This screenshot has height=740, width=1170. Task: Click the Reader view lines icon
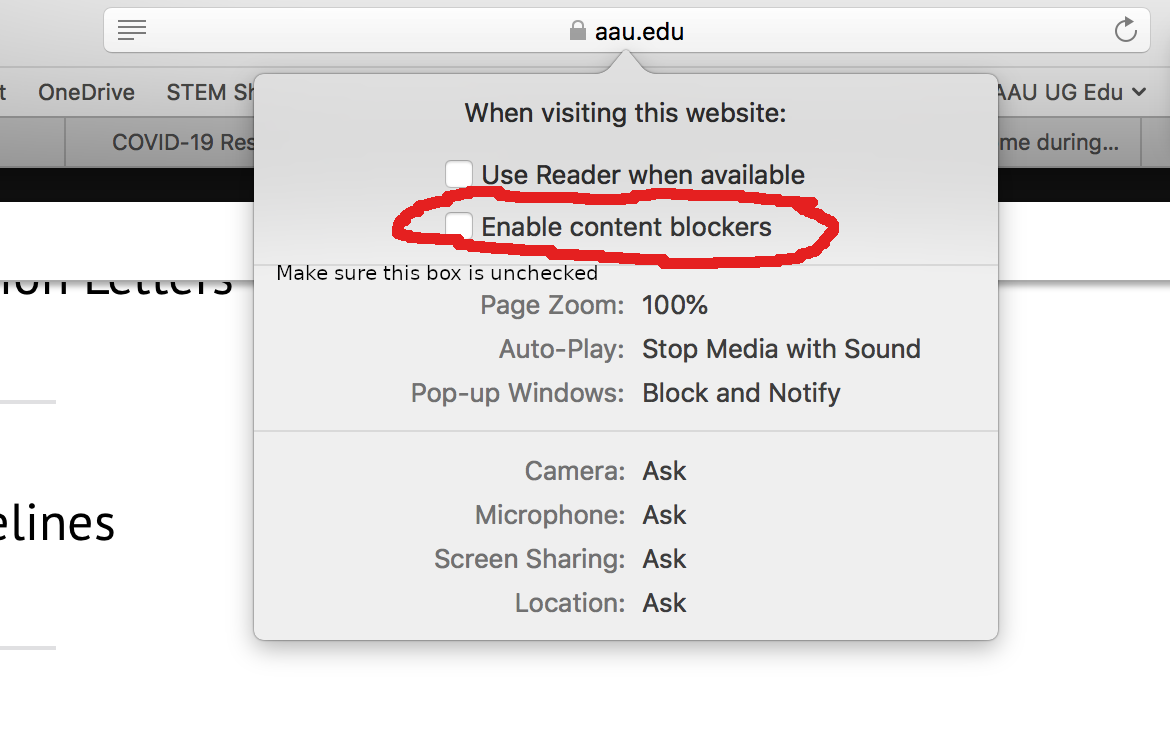132,31
